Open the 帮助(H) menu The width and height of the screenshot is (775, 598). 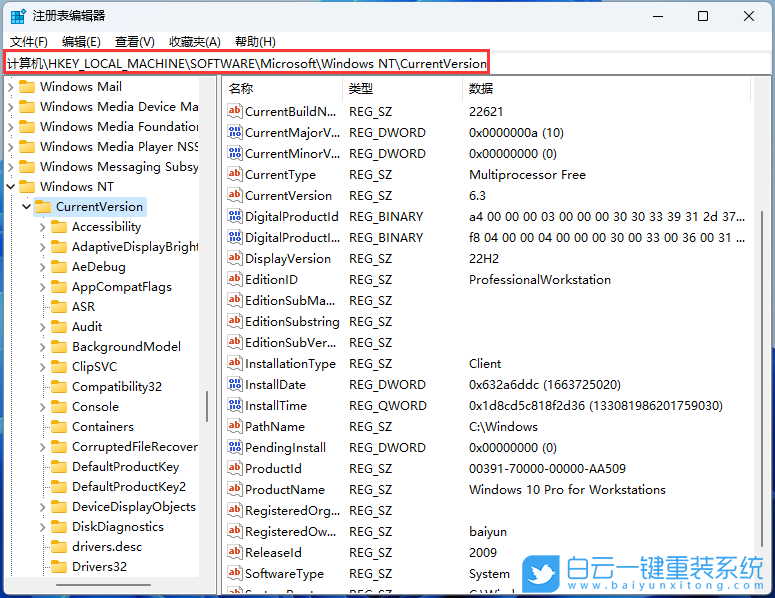(255, 42)
